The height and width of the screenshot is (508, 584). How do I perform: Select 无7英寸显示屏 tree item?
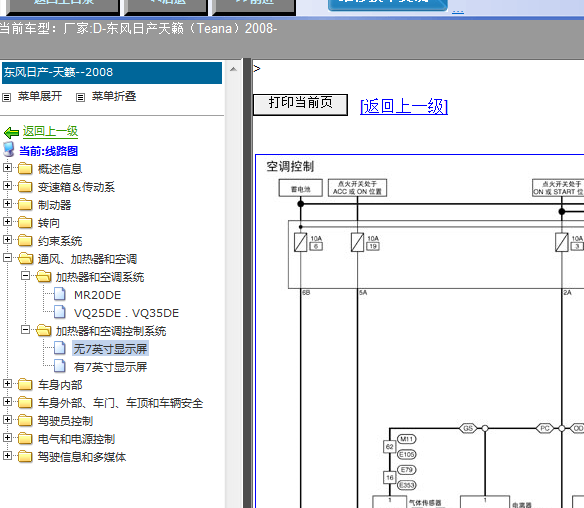(110, 349)
